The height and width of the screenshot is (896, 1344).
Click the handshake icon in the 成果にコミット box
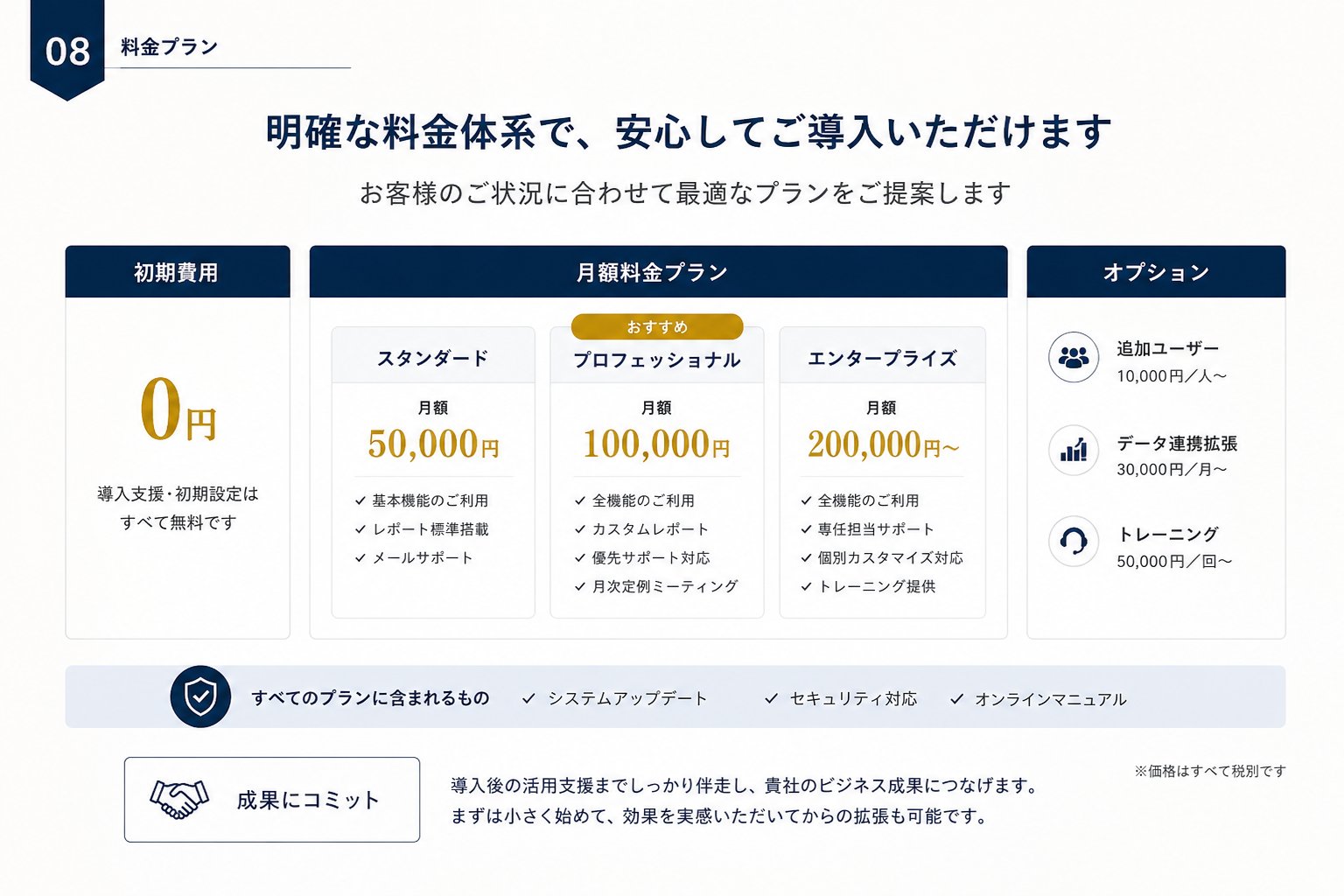click(179, 799)
